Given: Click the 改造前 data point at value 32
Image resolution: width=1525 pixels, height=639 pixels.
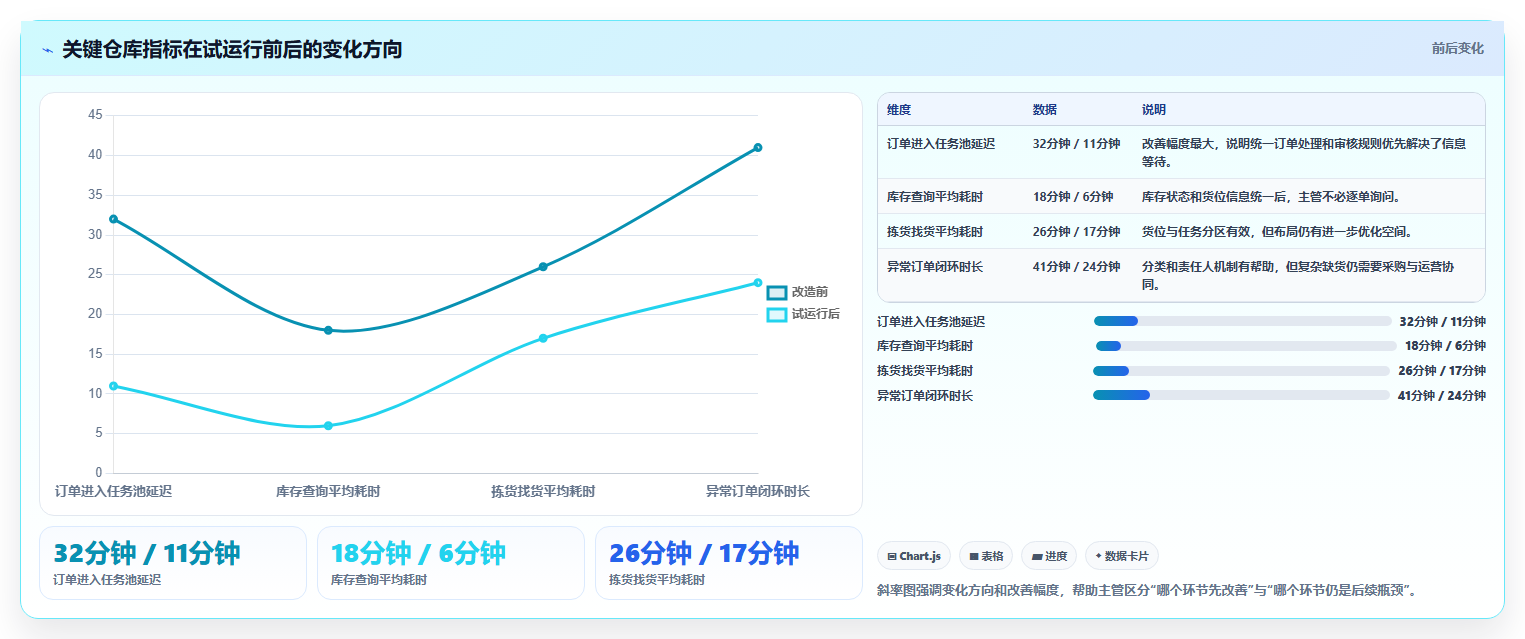Looking at the screenshot, I should (113, 219).
